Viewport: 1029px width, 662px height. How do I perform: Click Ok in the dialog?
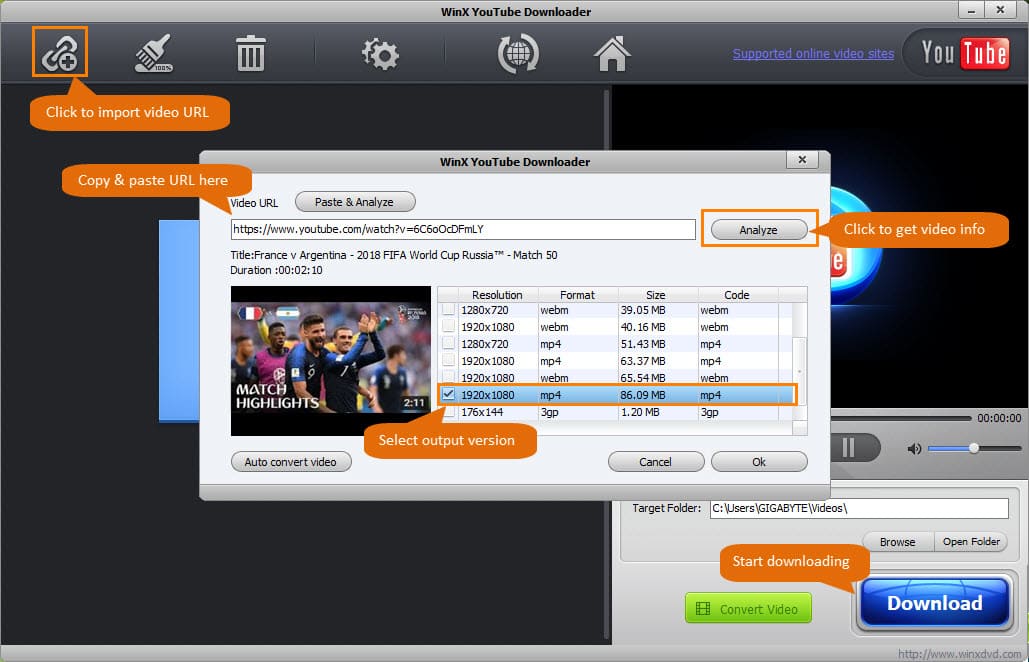coord(759,462)
